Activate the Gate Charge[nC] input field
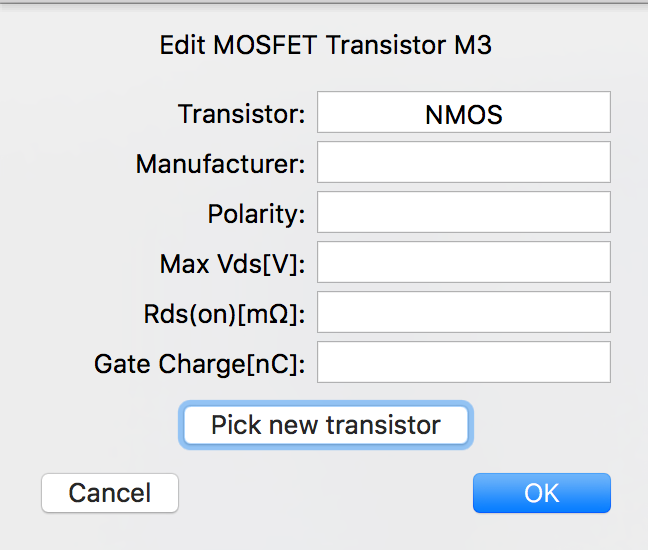 (463, 362)
